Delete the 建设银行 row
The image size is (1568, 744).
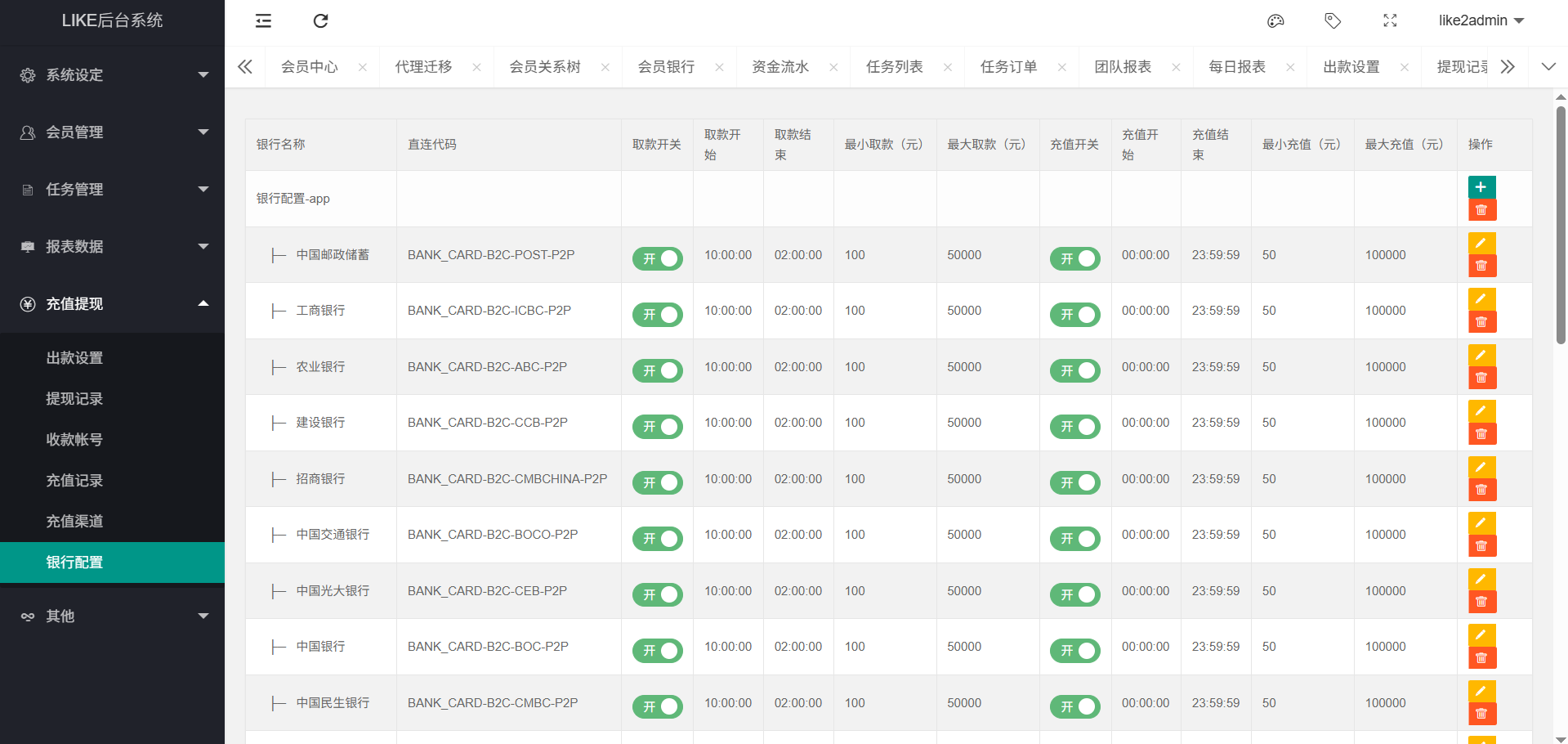(1481, 434)
